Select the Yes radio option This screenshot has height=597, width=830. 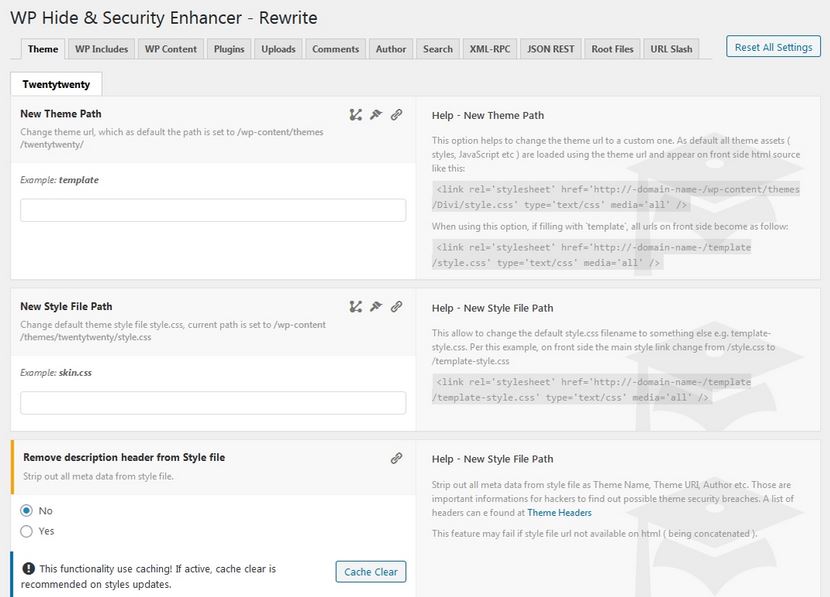(26, 531)
